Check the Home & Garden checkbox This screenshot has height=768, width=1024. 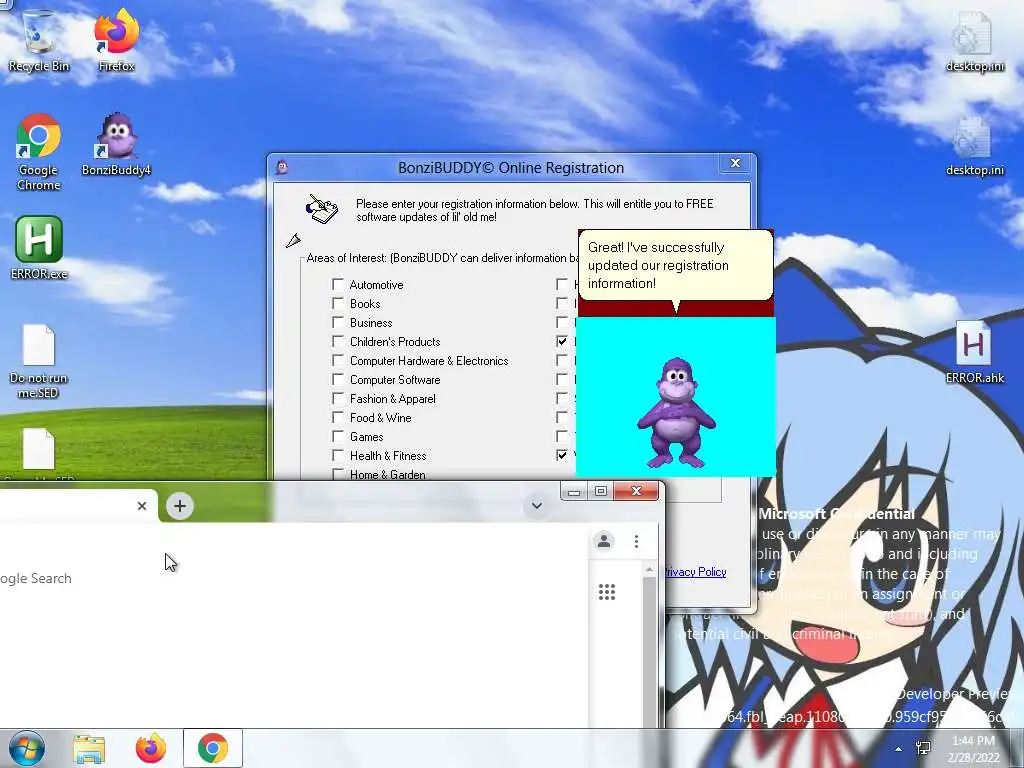click(338, 473)
